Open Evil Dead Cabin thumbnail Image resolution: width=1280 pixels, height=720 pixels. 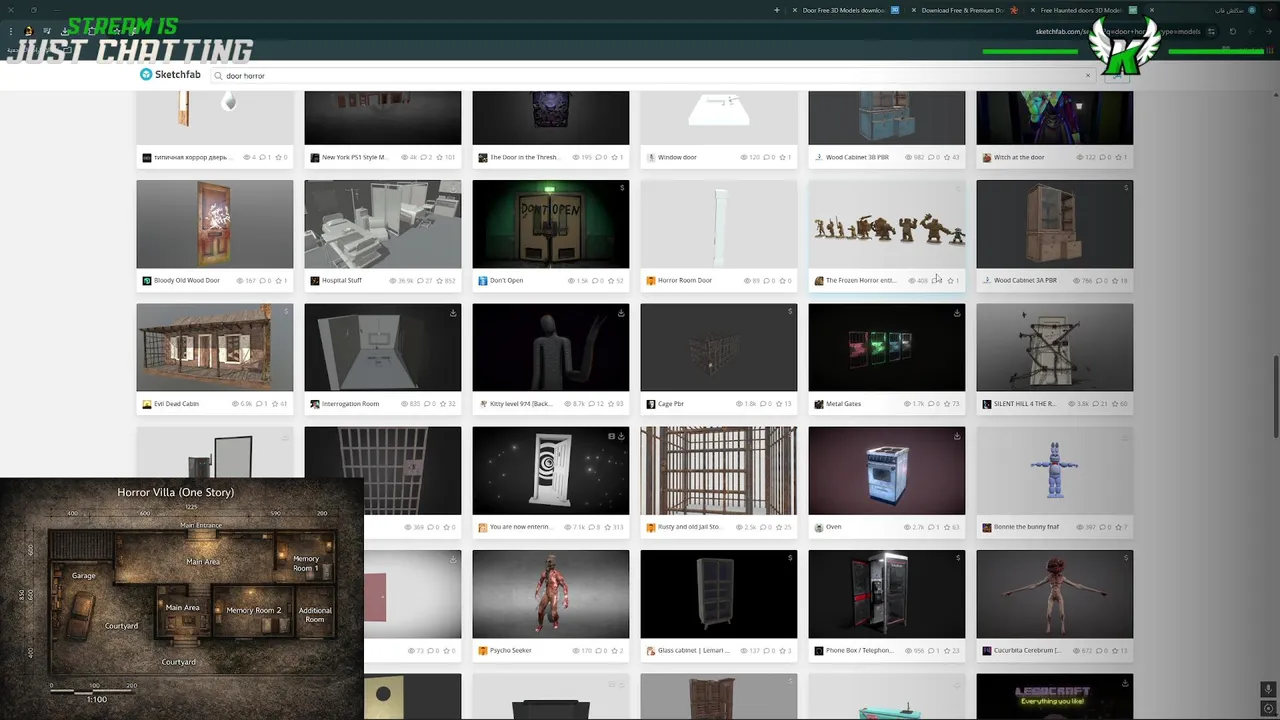click(215, 347)
